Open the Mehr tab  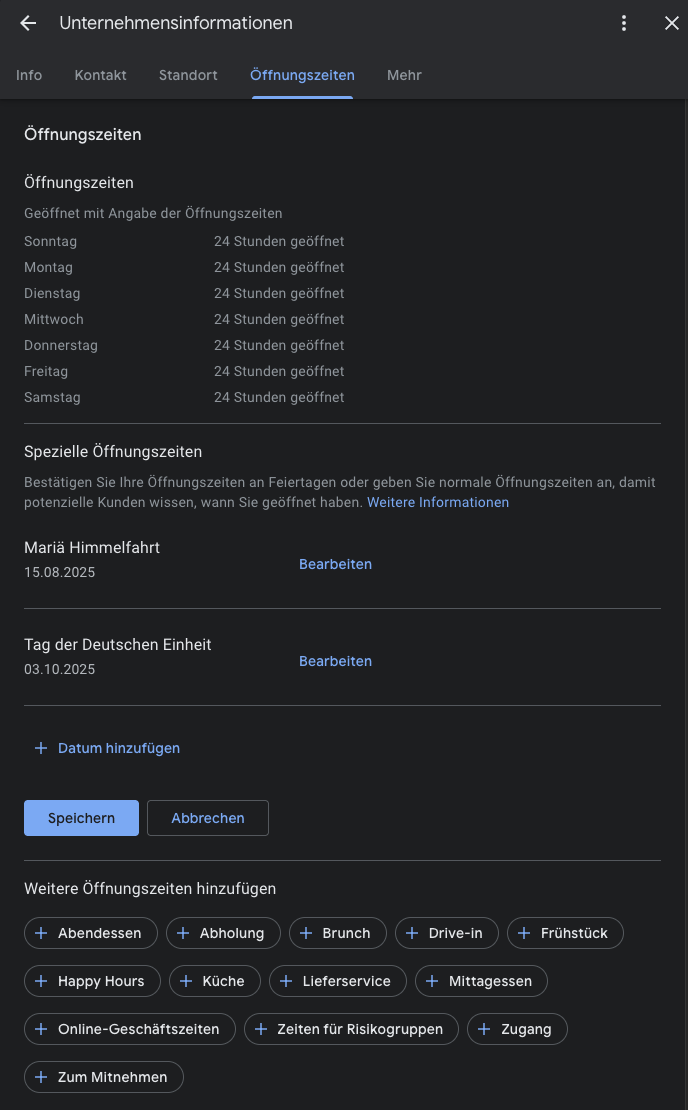coord(404,75)
